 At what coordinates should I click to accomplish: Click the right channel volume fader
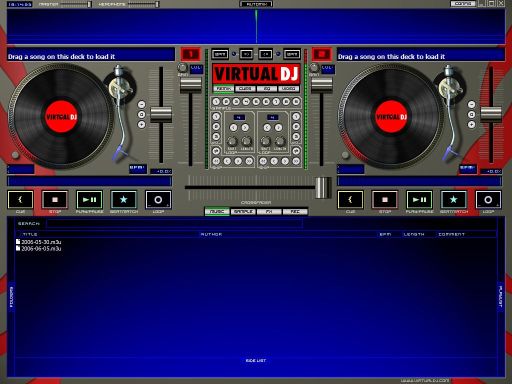click(x=322, y=85)
